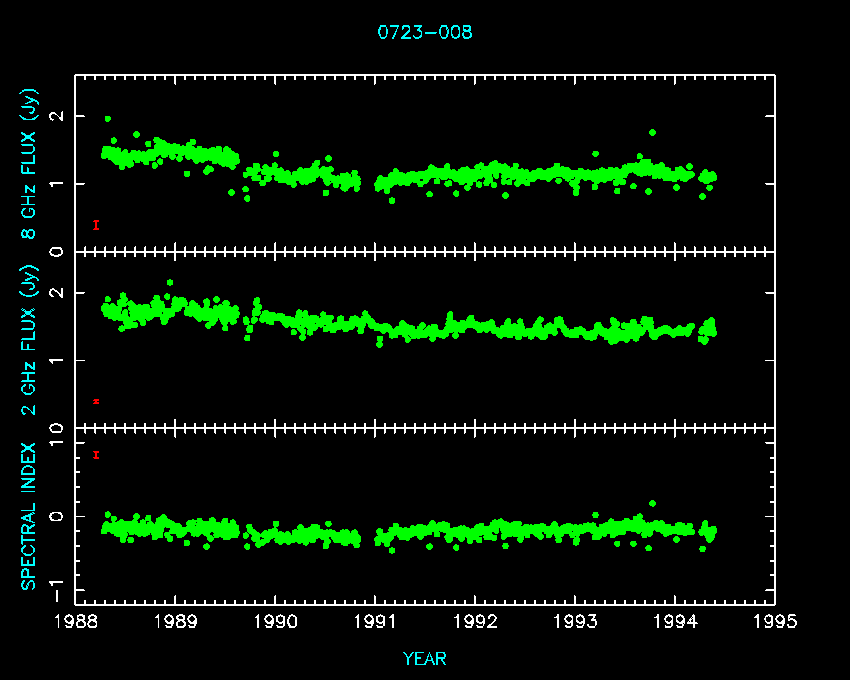
Task: Click the plot title 0723-008
Action: (x=424, y=32)
